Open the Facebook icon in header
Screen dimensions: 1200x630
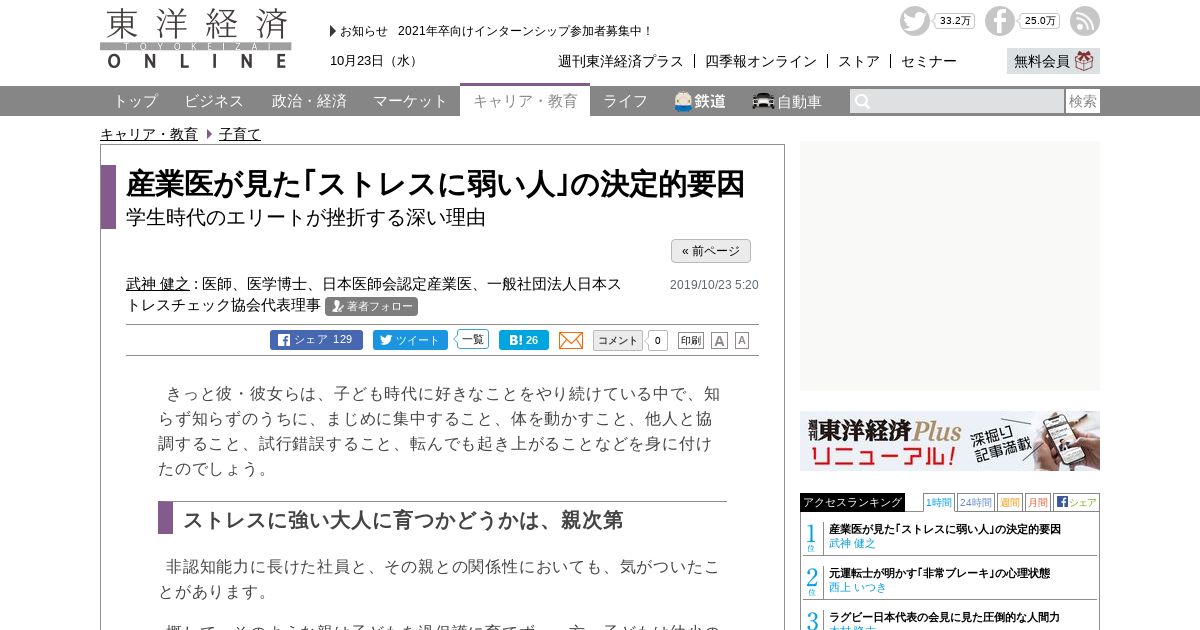[1000, 21]
